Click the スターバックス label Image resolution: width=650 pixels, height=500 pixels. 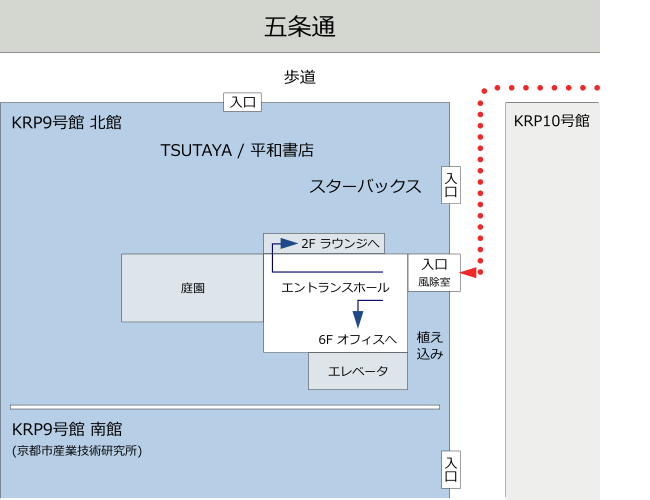point(364,186)
